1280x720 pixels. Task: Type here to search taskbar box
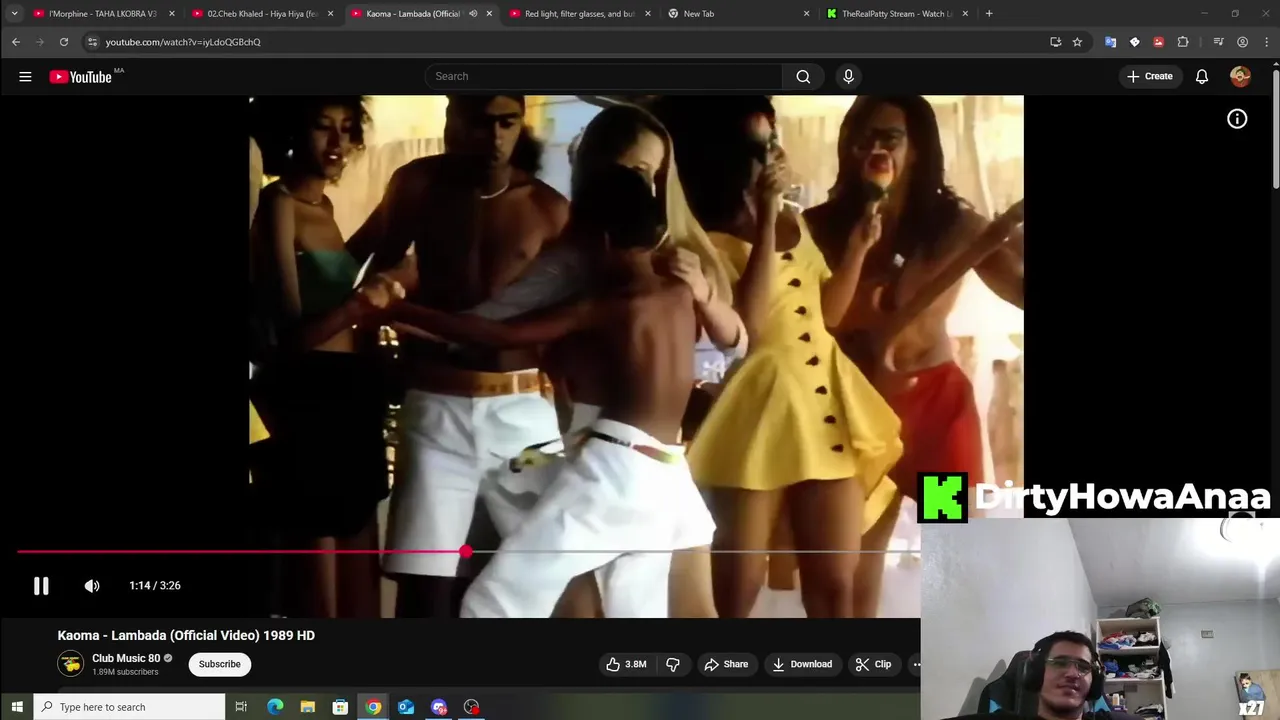[130, 707]
